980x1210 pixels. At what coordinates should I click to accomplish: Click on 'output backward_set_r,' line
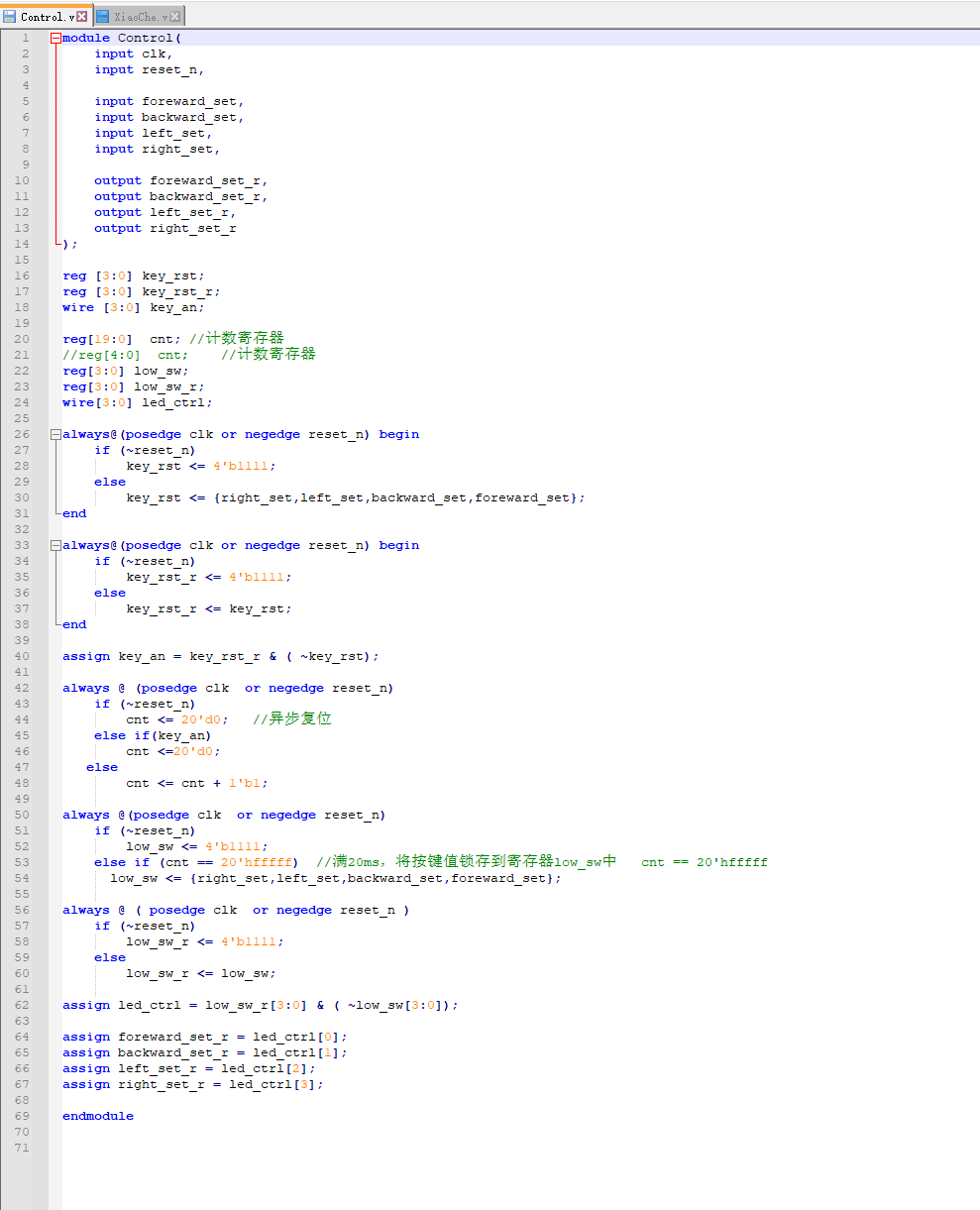[x=181, y=196]
